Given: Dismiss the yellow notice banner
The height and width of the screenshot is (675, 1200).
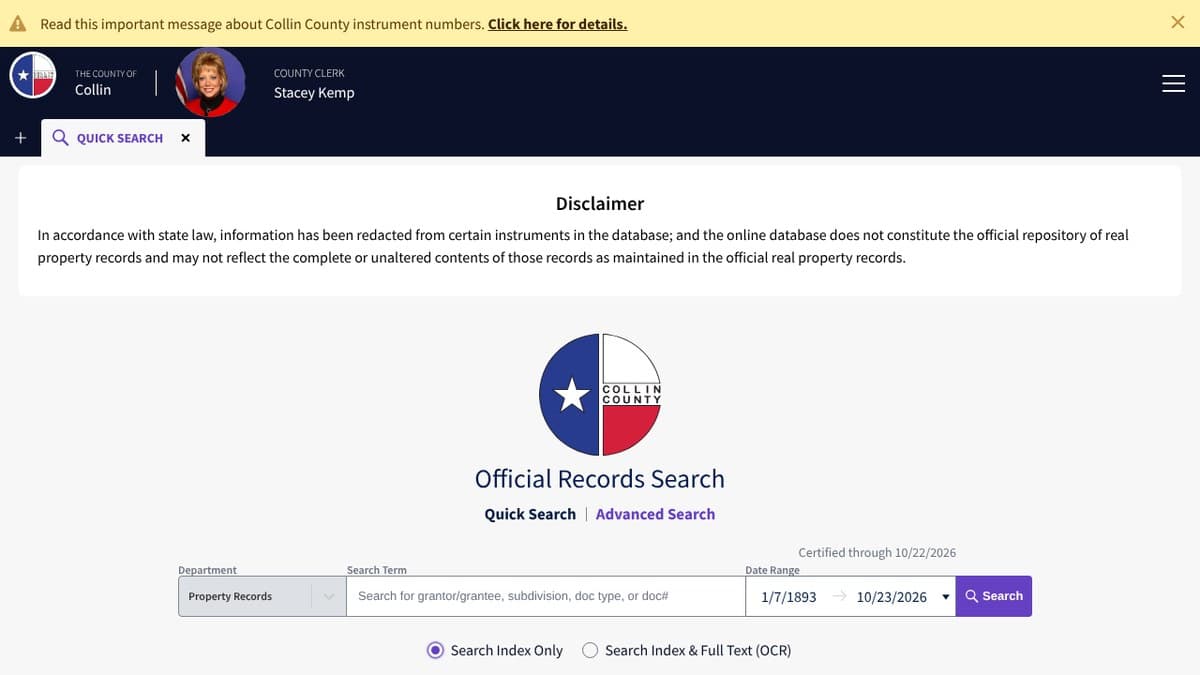Looking at the screenshot, I should coord(1177,23).
